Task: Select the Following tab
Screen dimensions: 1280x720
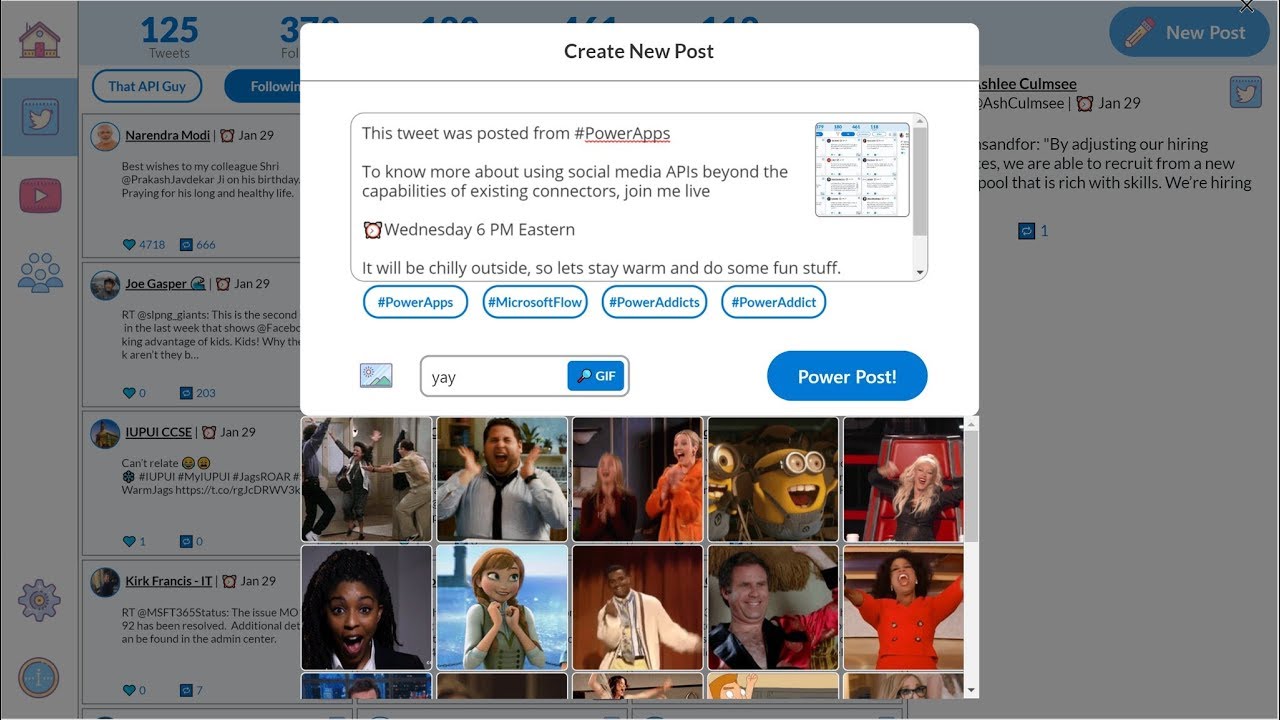Action: click(x=262, y=86)
